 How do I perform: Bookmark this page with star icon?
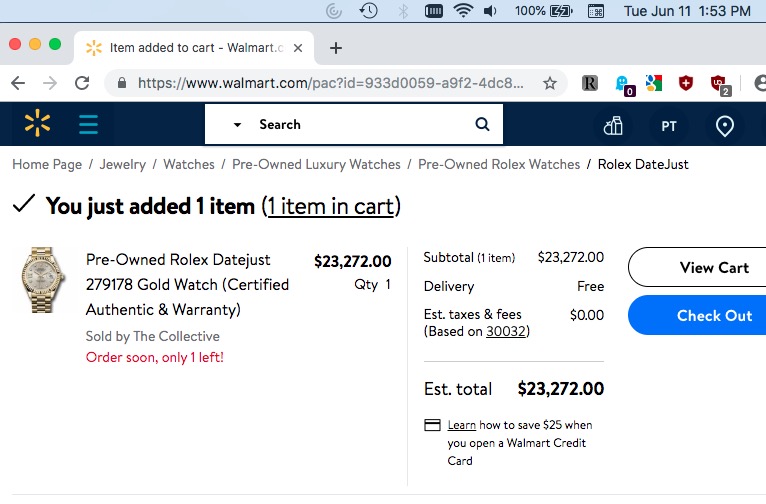[549, 83]
